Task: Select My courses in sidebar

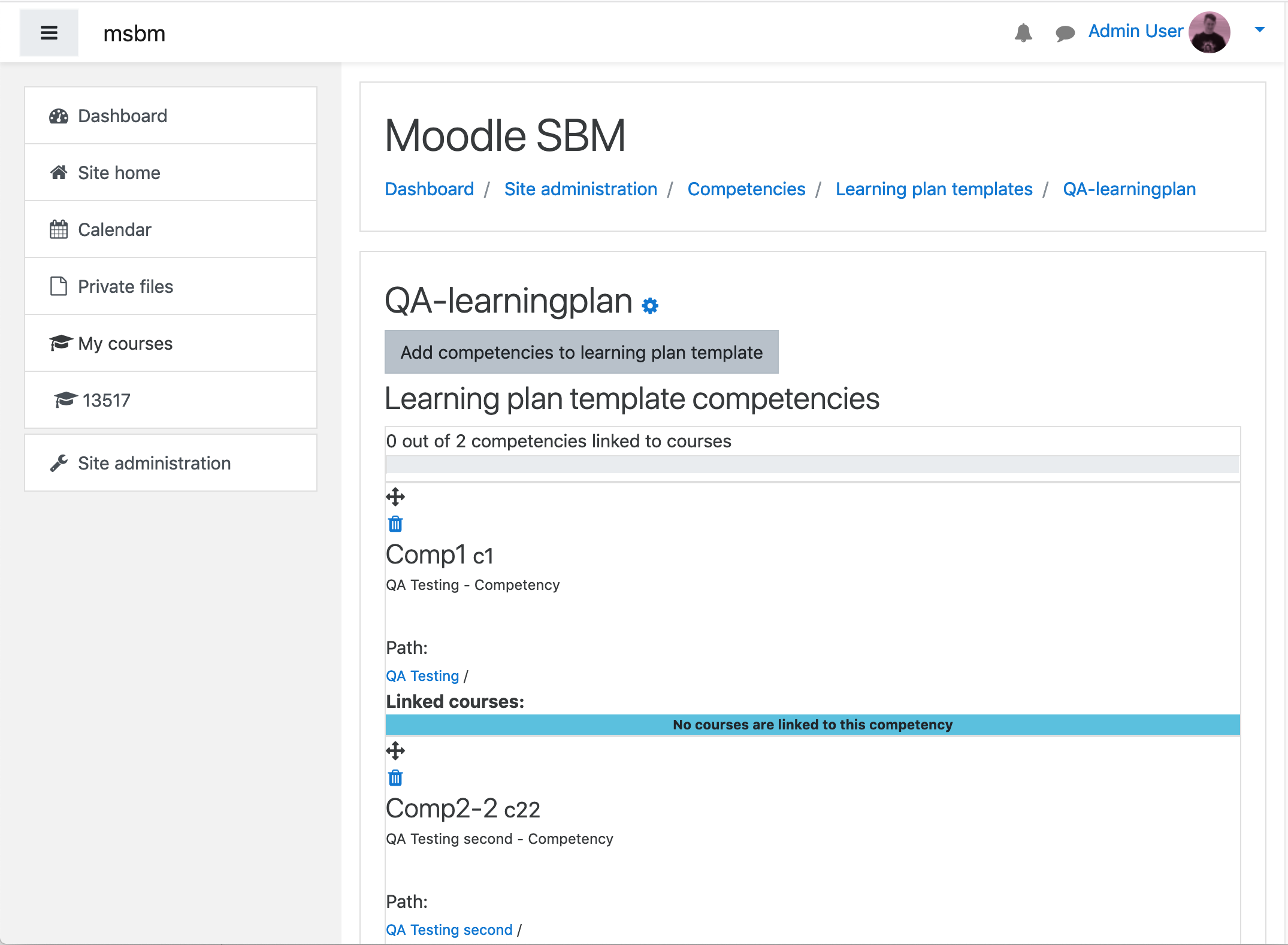Action: point(171,343)
